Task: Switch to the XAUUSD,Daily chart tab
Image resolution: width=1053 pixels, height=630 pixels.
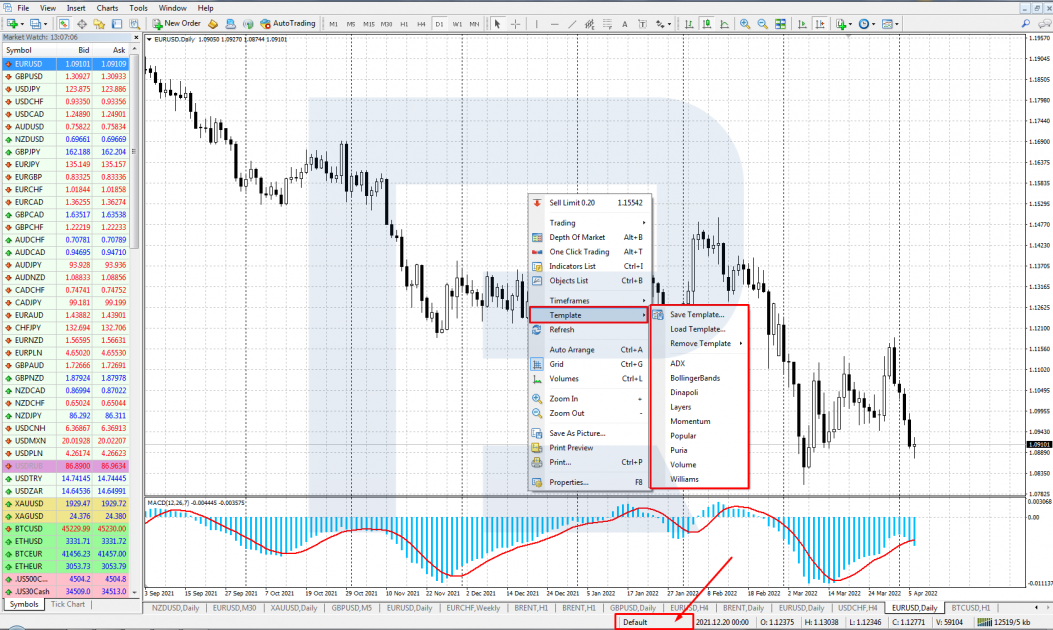Action: click(x=293, y=608)
